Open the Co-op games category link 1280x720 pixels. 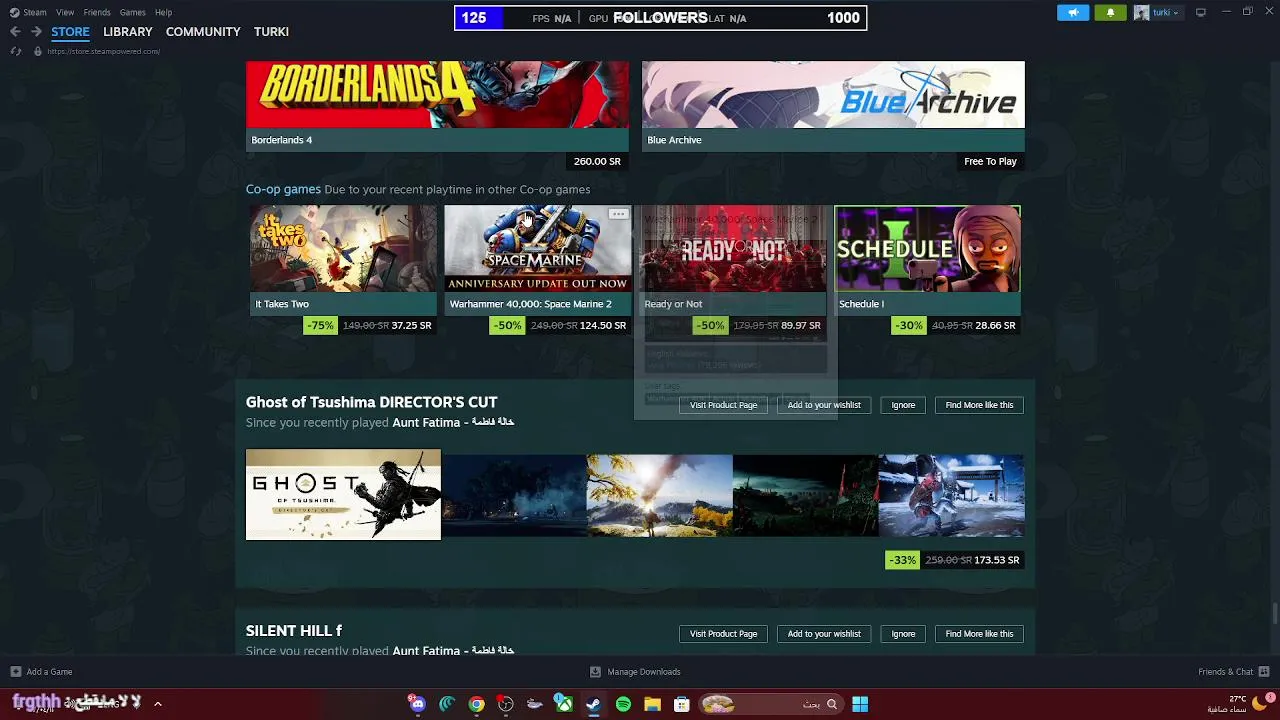click(283, 189)
